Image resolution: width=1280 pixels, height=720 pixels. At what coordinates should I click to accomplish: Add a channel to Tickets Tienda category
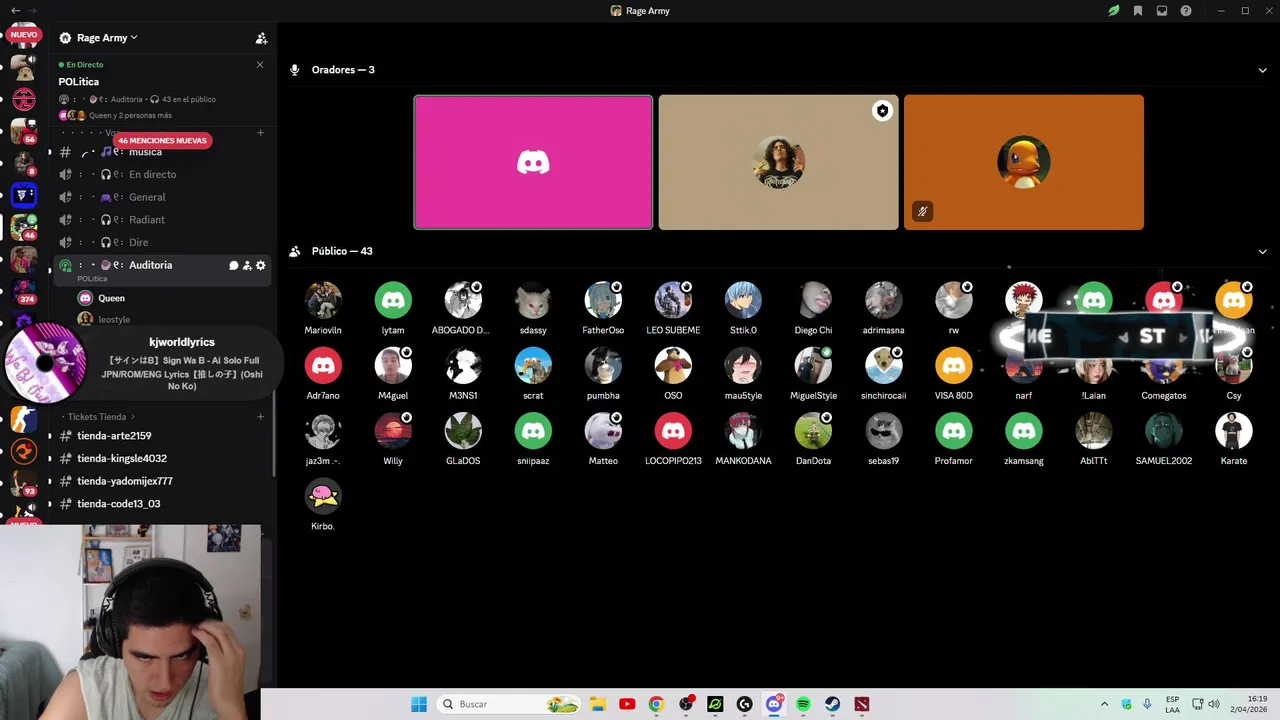coord(261,416)
